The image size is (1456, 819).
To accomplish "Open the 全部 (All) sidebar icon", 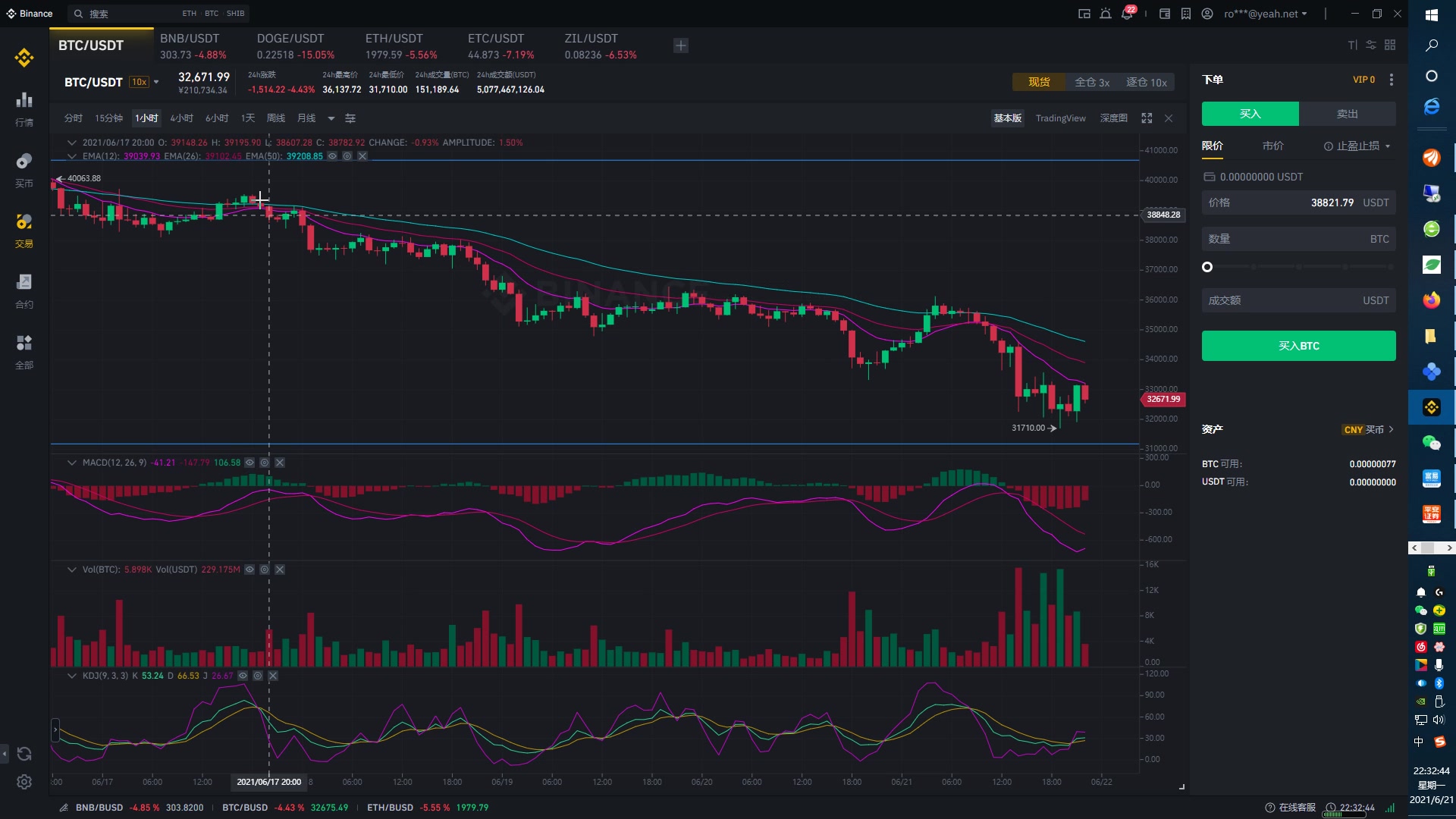I will pyautogui.click(x=24, y=352).
